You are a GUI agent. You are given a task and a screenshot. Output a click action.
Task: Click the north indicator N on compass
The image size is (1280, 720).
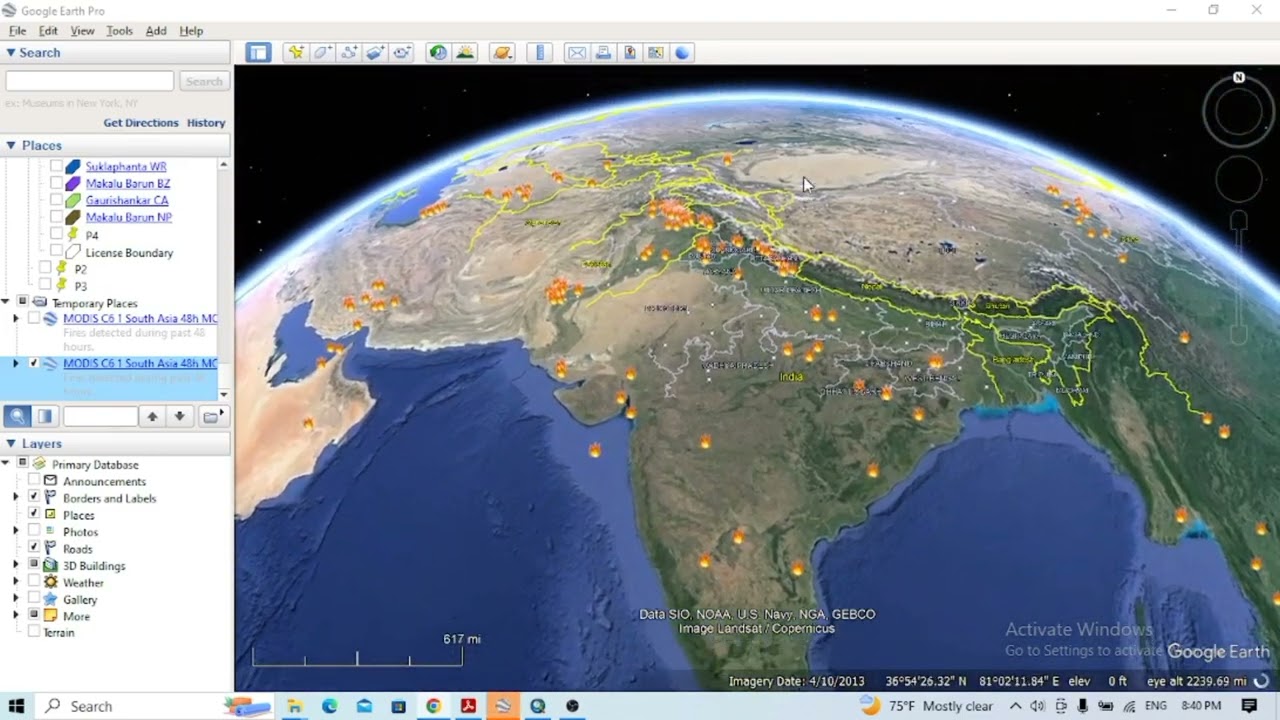[1239, 77]
